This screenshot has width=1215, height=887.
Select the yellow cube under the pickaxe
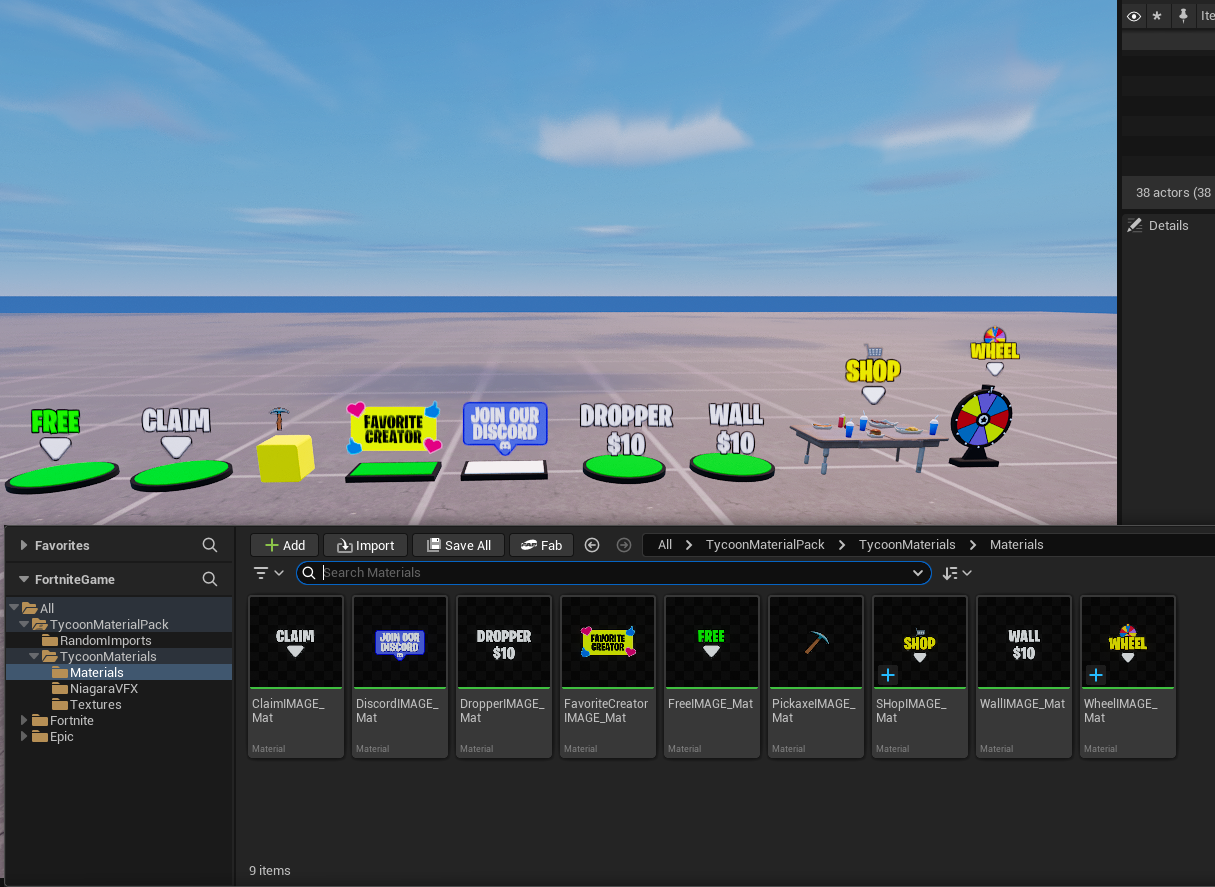285,459
